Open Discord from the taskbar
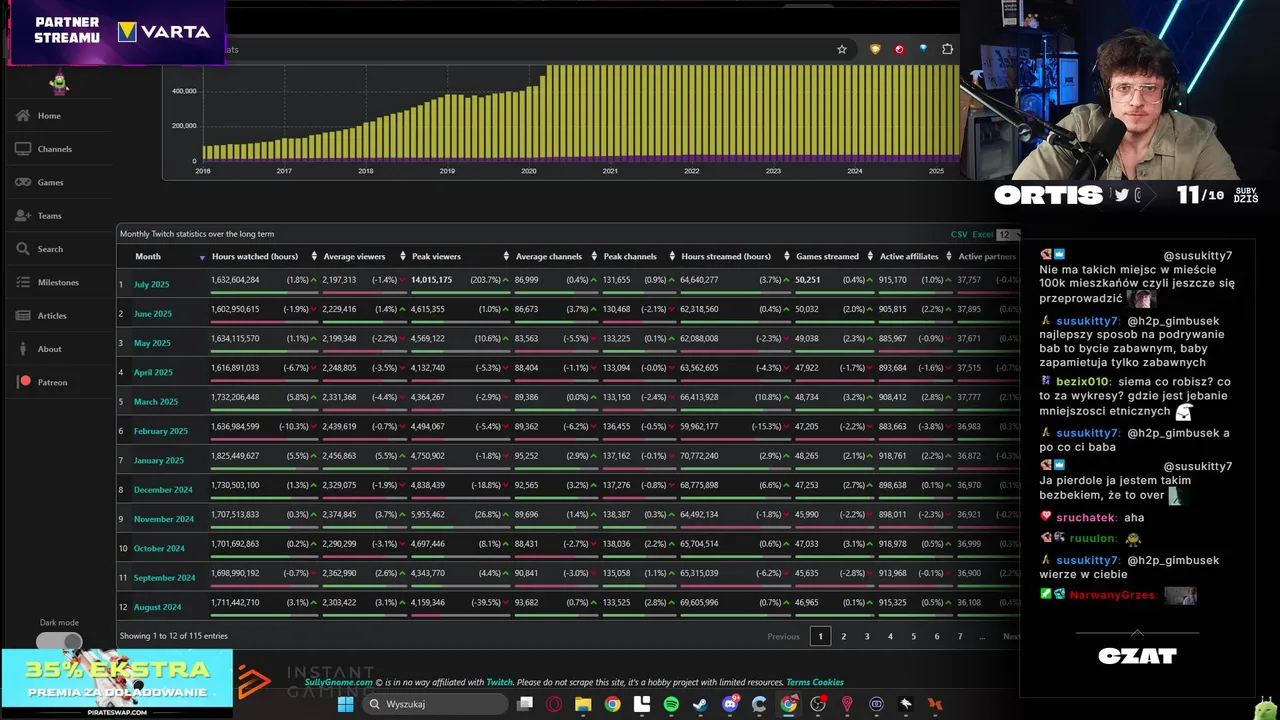Screen dimensions: 1280x720 730,704
